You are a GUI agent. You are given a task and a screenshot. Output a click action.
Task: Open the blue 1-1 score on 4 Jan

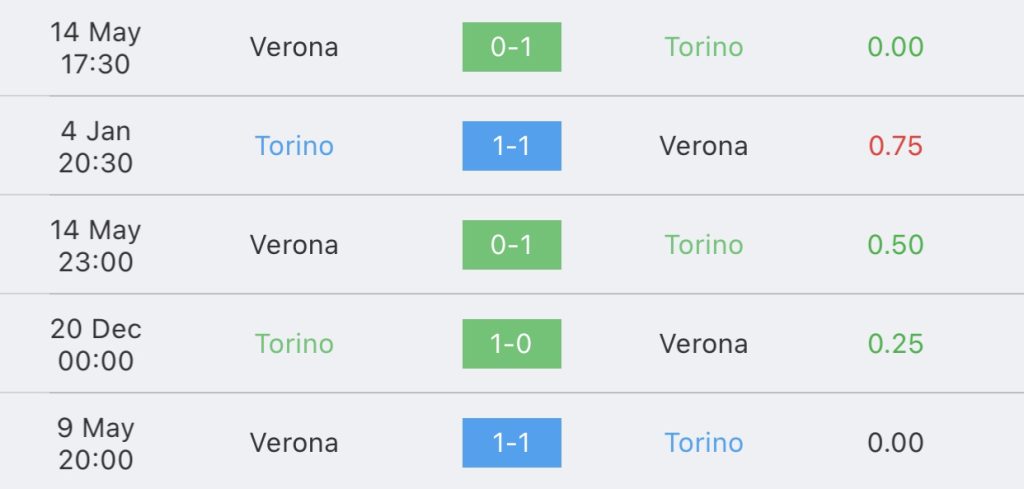click(x=511, y=146)
